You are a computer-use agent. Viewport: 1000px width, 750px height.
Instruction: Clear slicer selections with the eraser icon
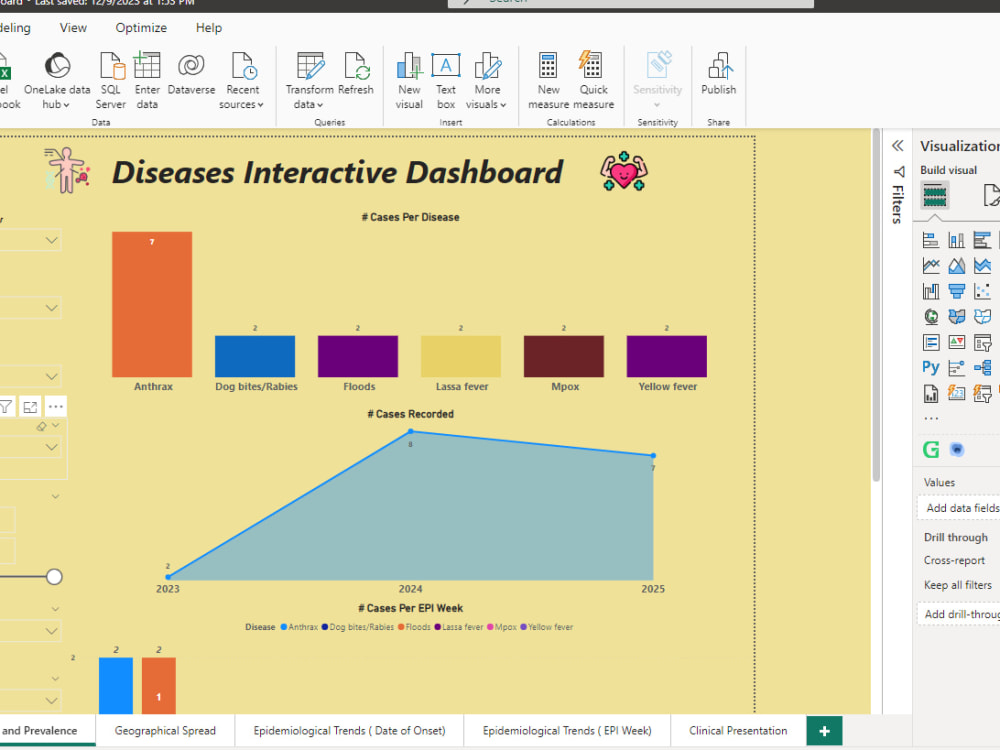click(x=41, y=427)
